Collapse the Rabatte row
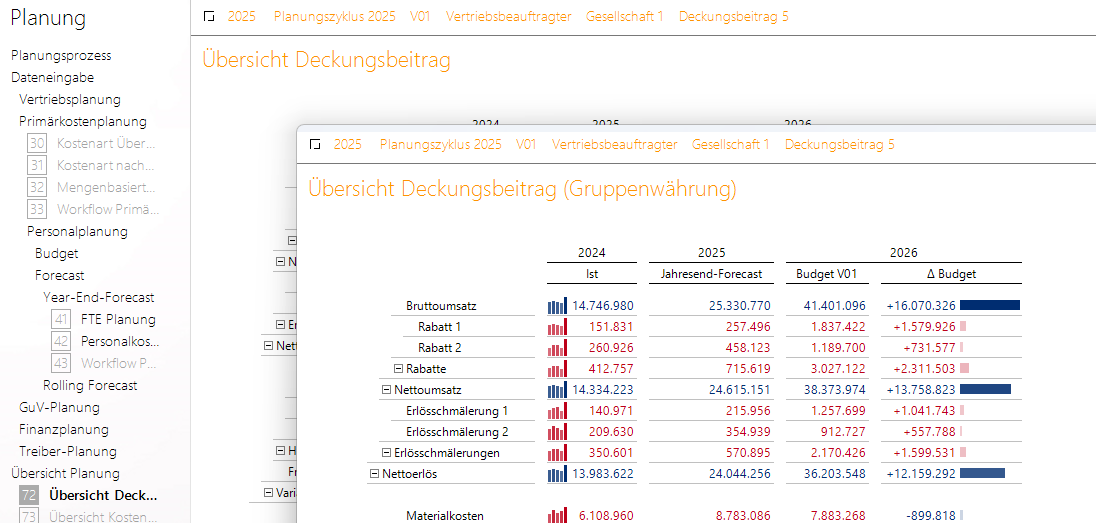This screenshot has height=523, width=1096. (398, 369)
